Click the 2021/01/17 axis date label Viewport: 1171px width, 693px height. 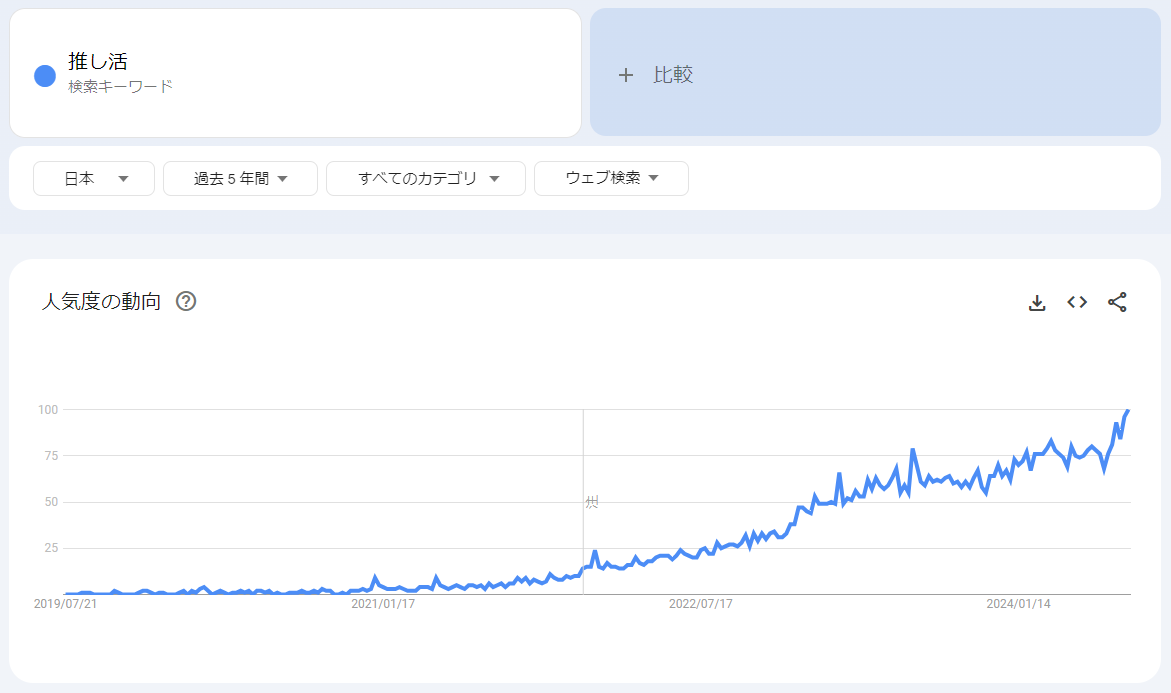click(x=383, y=603)
